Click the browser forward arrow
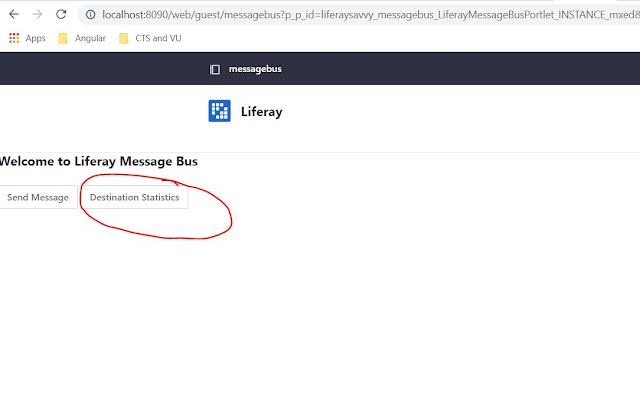This screenshot has height=417, width=640. tap(38, 14)
